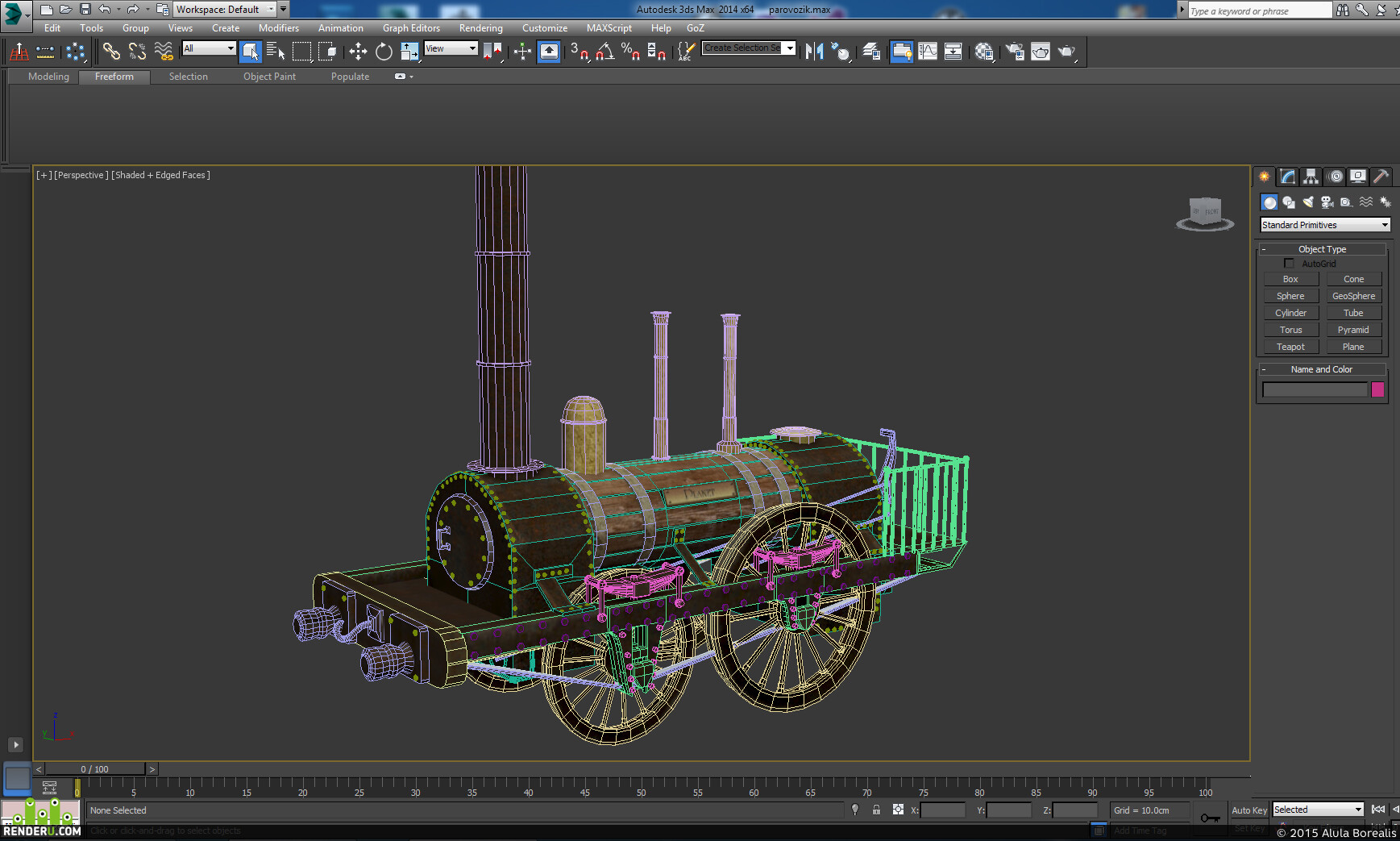This screenshot has height=841, width=1400.
Task: Switch to Lights category in Create panel
Action: coord(1307,202)
